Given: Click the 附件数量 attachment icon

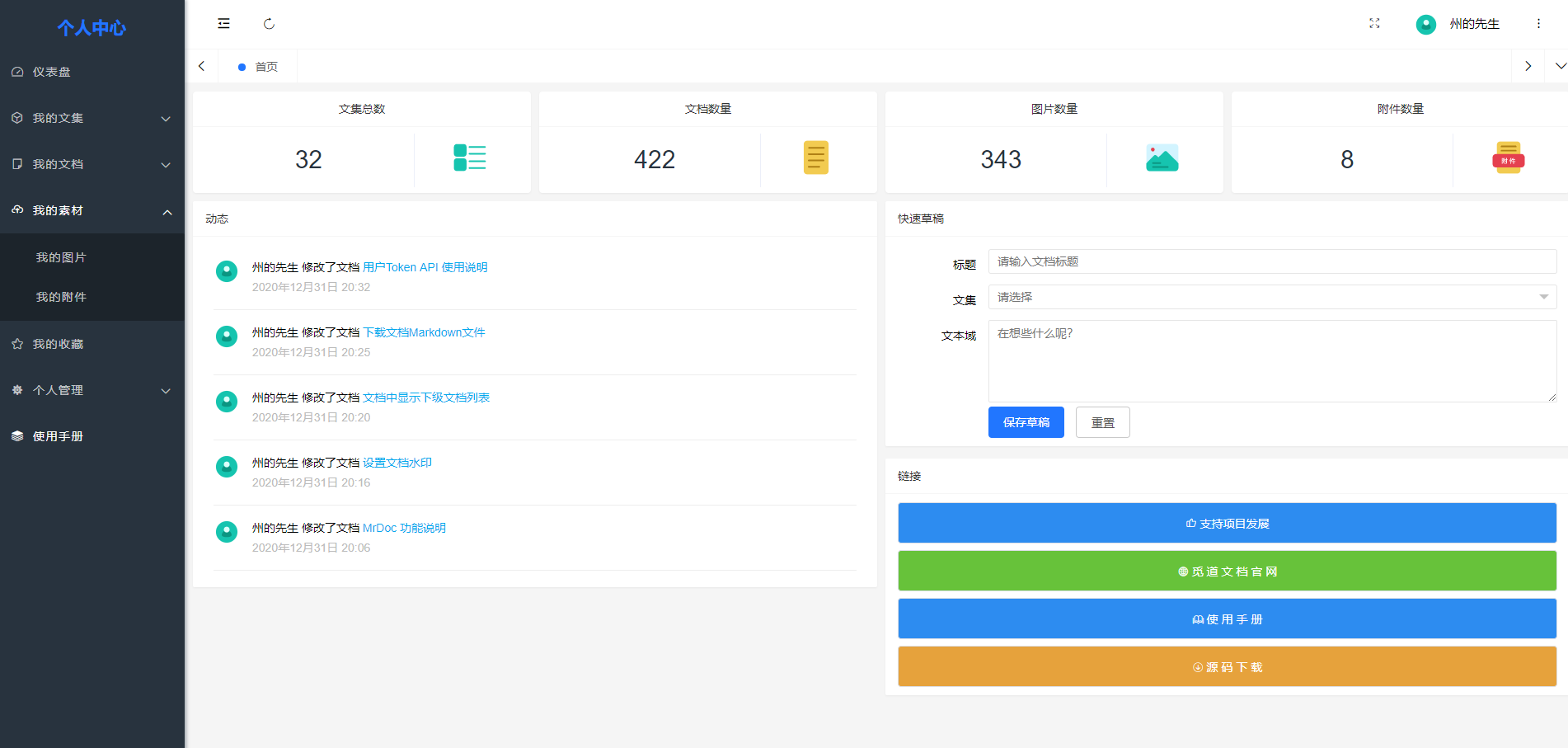Looking at the screenshot, I should 1509,158.
